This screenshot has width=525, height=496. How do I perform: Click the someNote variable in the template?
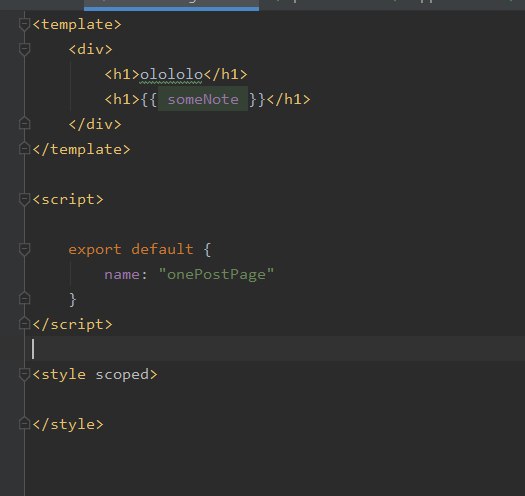[x=203, y=99]
